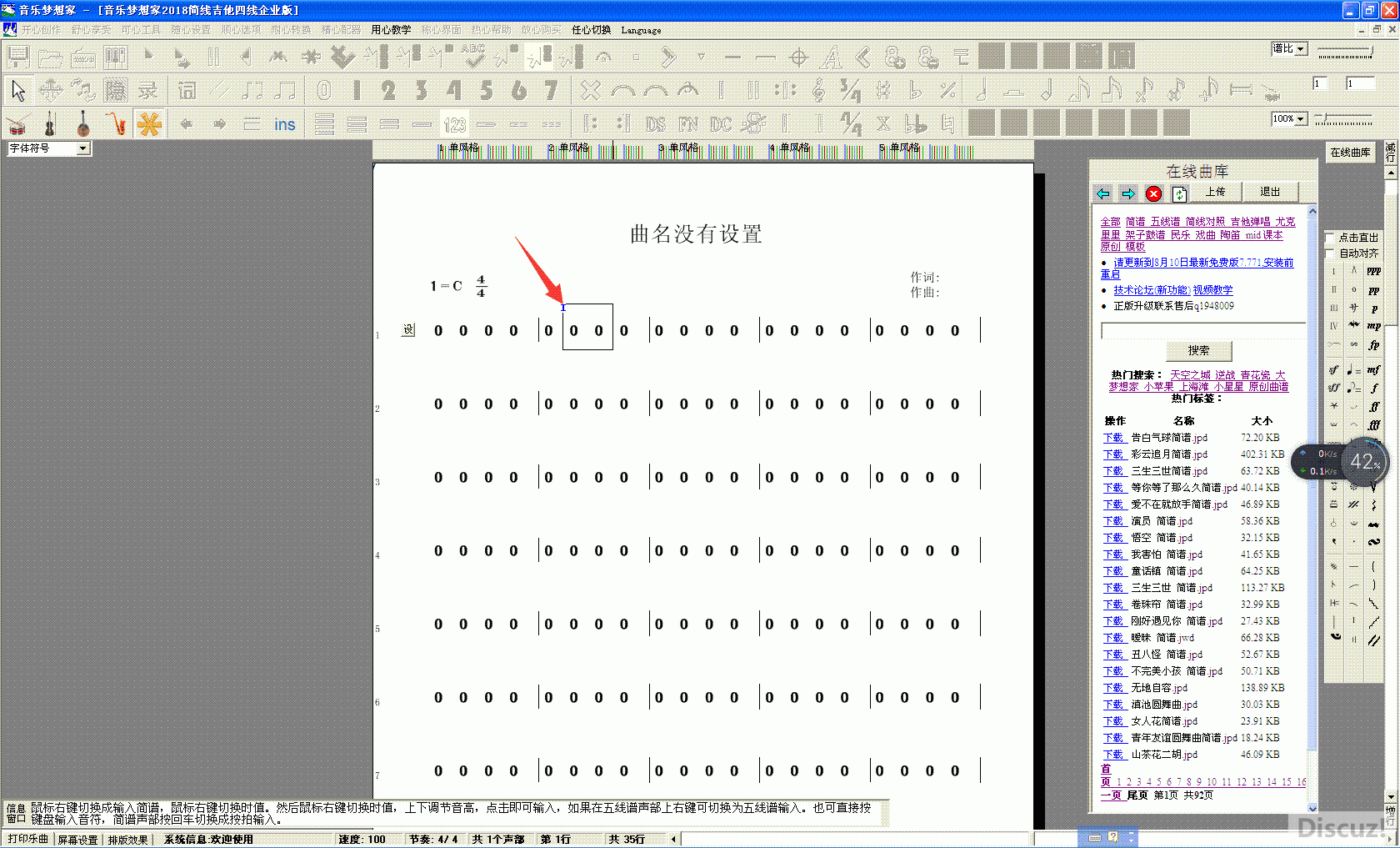Open the 热心帮助 menu
This screenshot has height=848, width=1400.
491,30
